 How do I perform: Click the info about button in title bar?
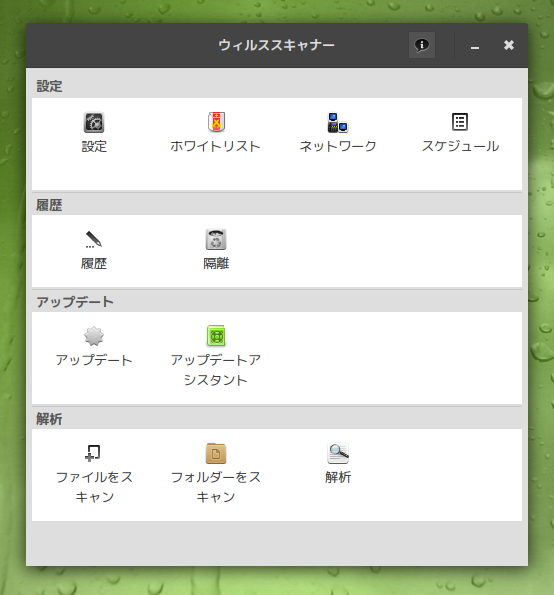pyautogui.click(x=422, y=45)
